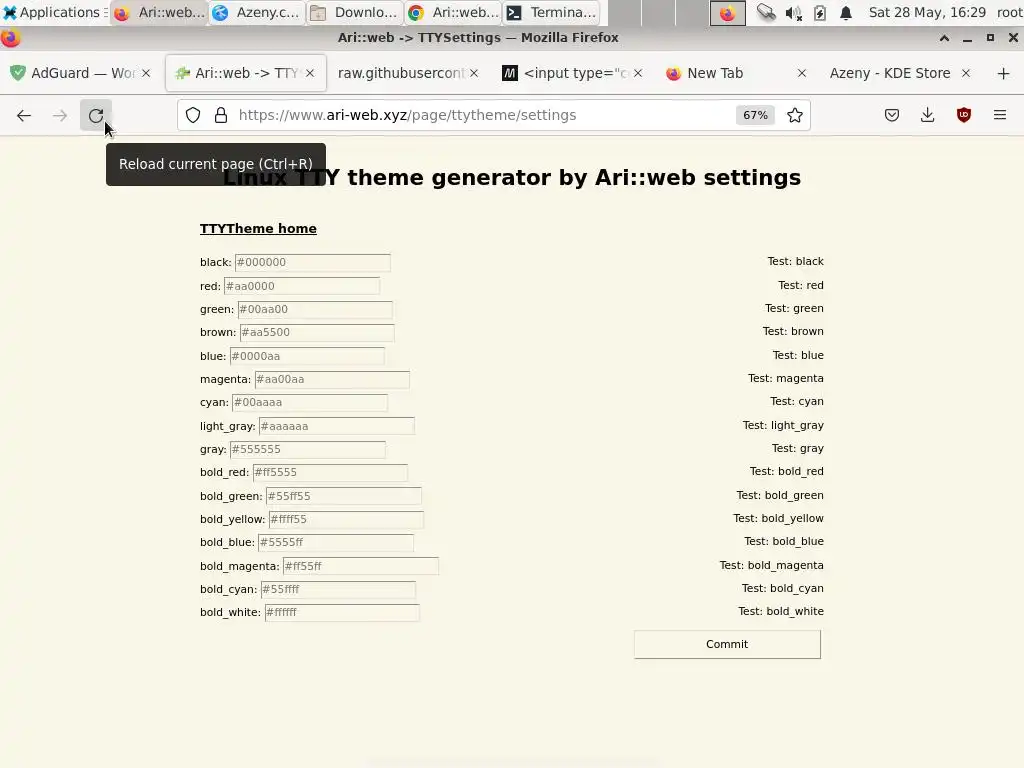Close the AdGuard tab
The image size is (1024, 768).
(146, 73)
